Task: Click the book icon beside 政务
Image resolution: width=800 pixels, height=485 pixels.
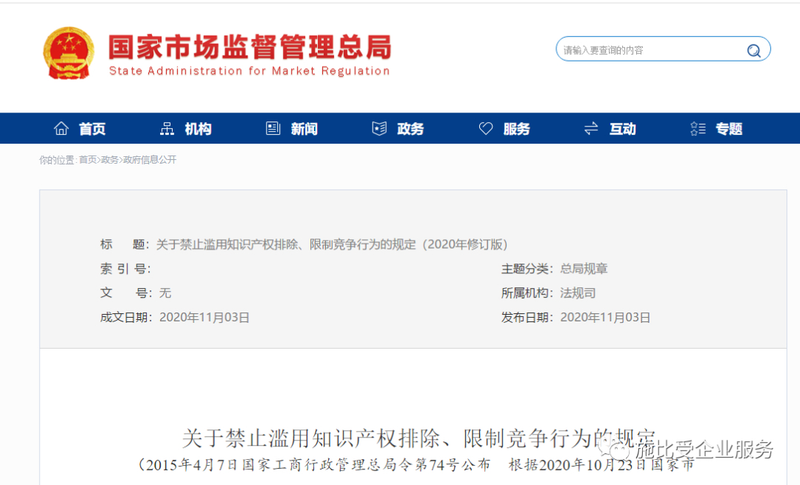Action: [x=379, y=129]
